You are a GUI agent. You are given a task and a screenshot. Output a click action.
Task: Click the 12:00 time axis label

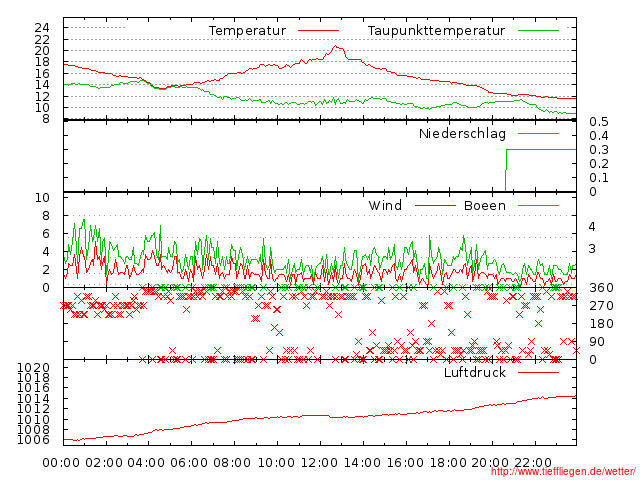click(319, 463)
